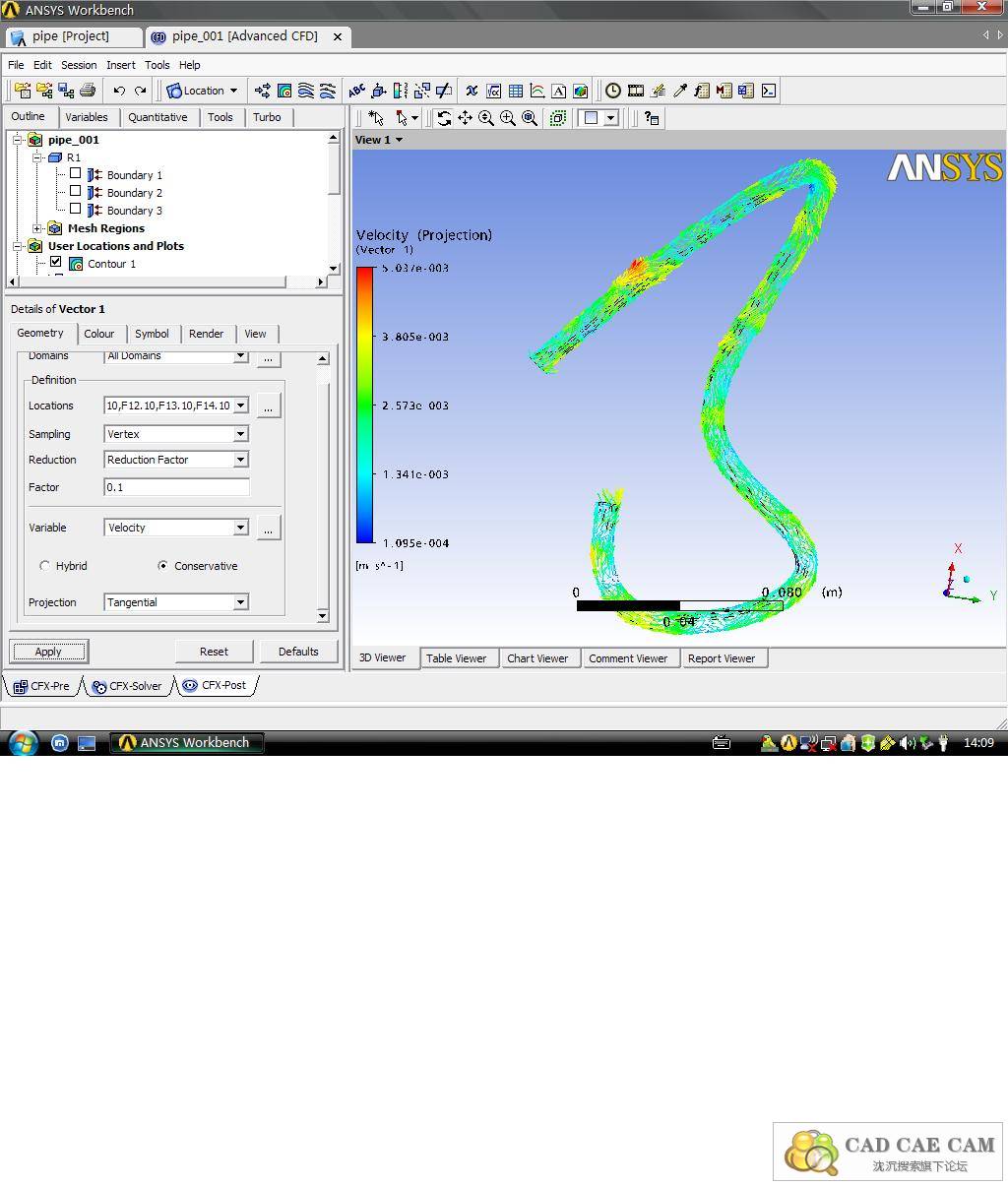
Task: Click the Fit View icon
Action: tap(530, 118)
